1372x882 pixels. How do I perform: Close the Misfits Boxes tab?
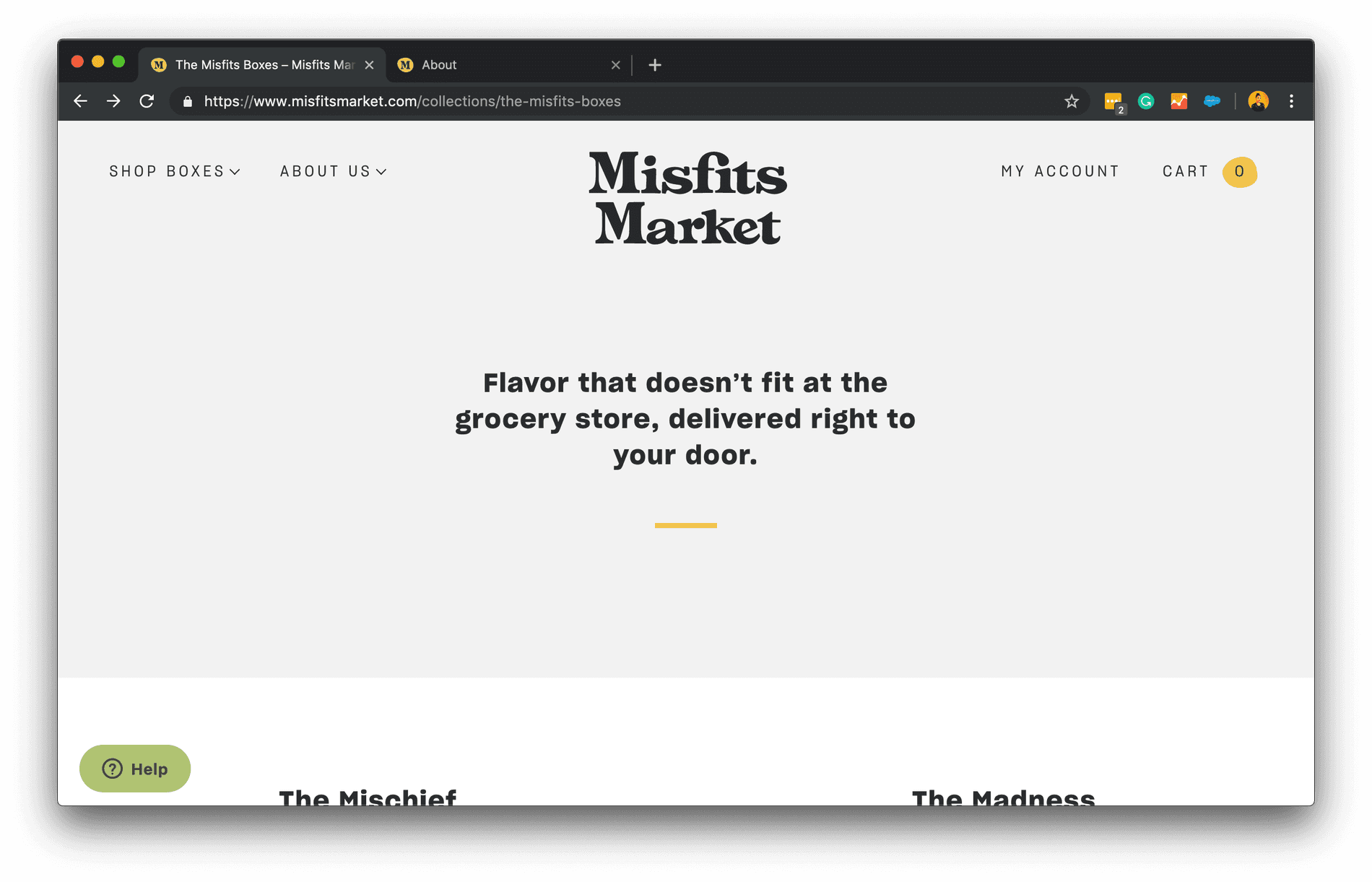coord(370,65)
